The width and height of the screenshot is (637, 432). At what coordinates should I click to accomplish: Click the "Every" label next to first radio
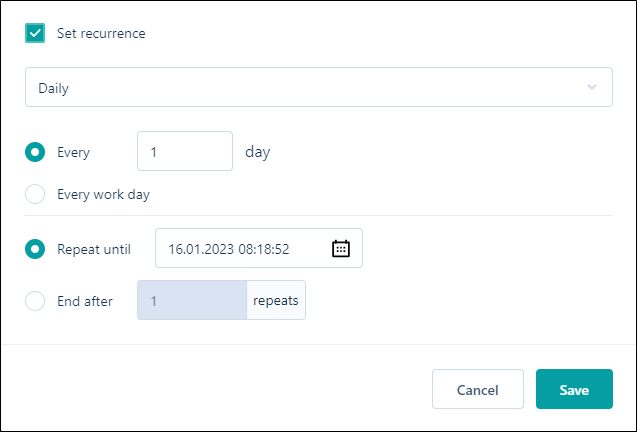73,153
